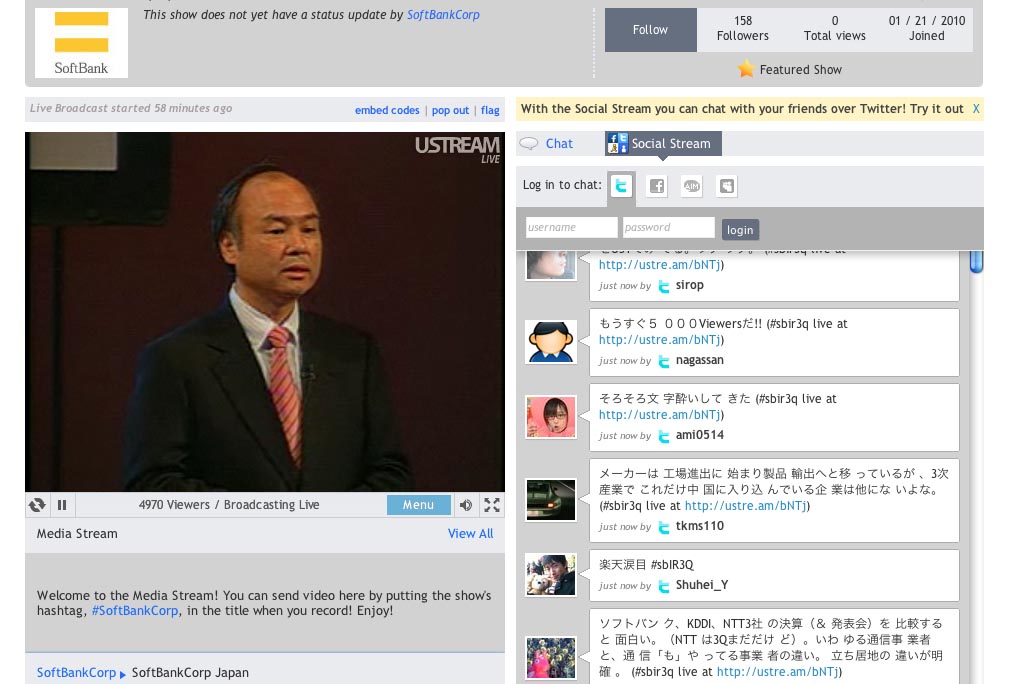Click the Featured Show star icon

(746, 69)
